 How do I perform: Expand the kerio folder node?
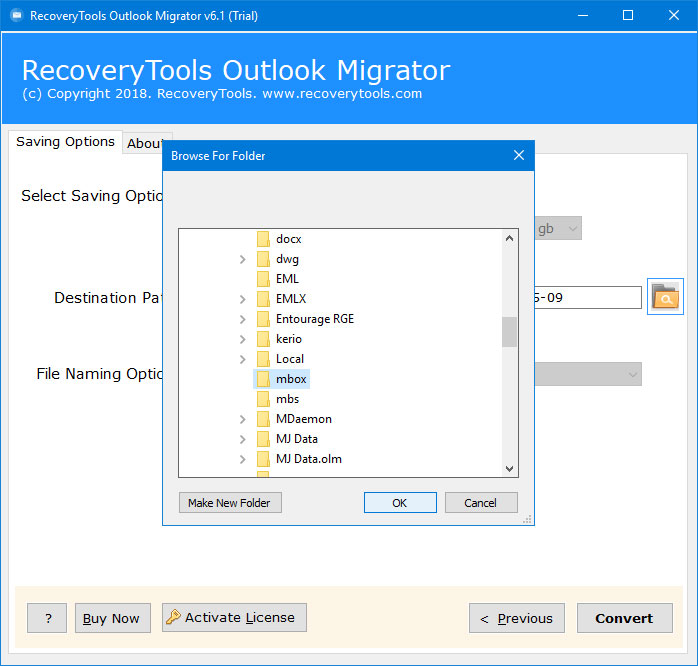[x=243, y=339]
